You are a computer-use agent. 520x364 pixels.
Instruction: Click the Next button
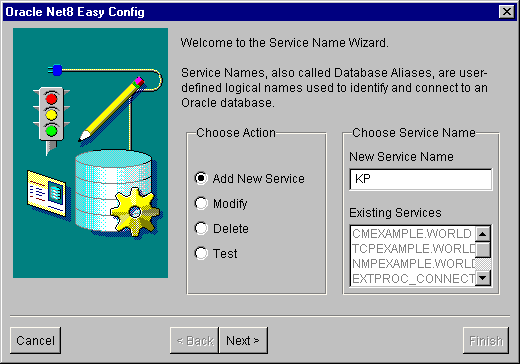click(x=243, y=340)
